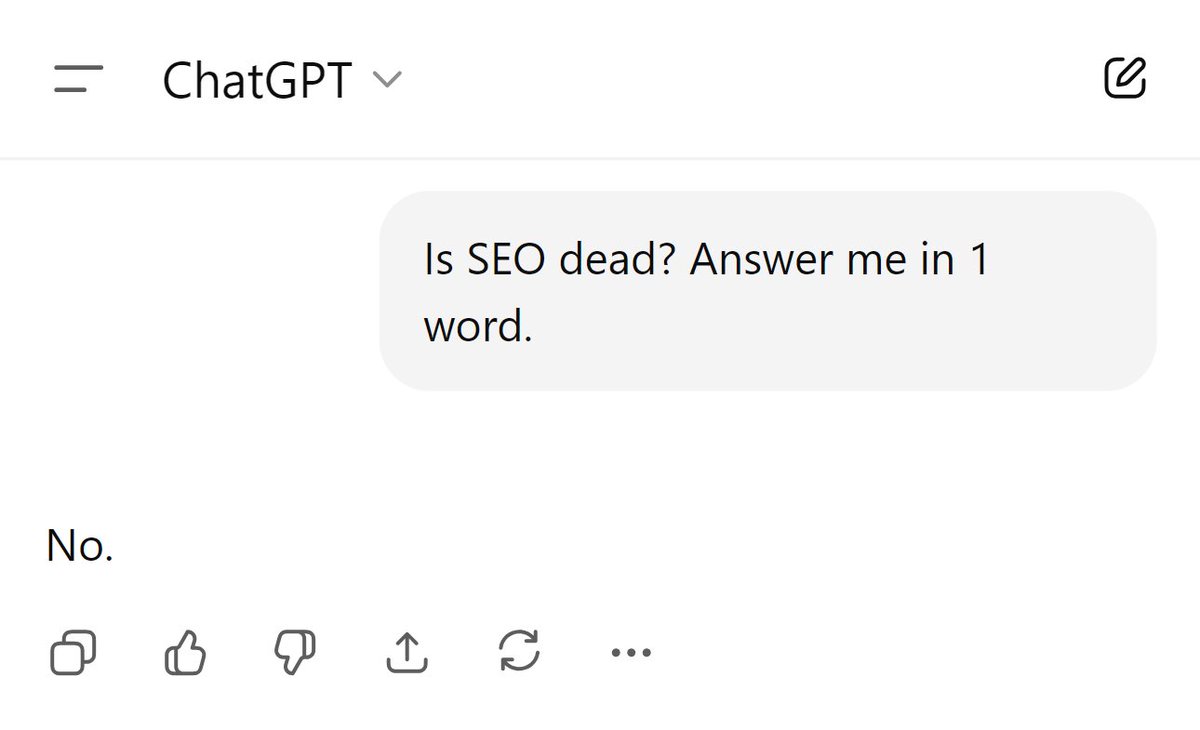
Task: Share the response using upload arrow icon
Action: (x=407, y=653)
